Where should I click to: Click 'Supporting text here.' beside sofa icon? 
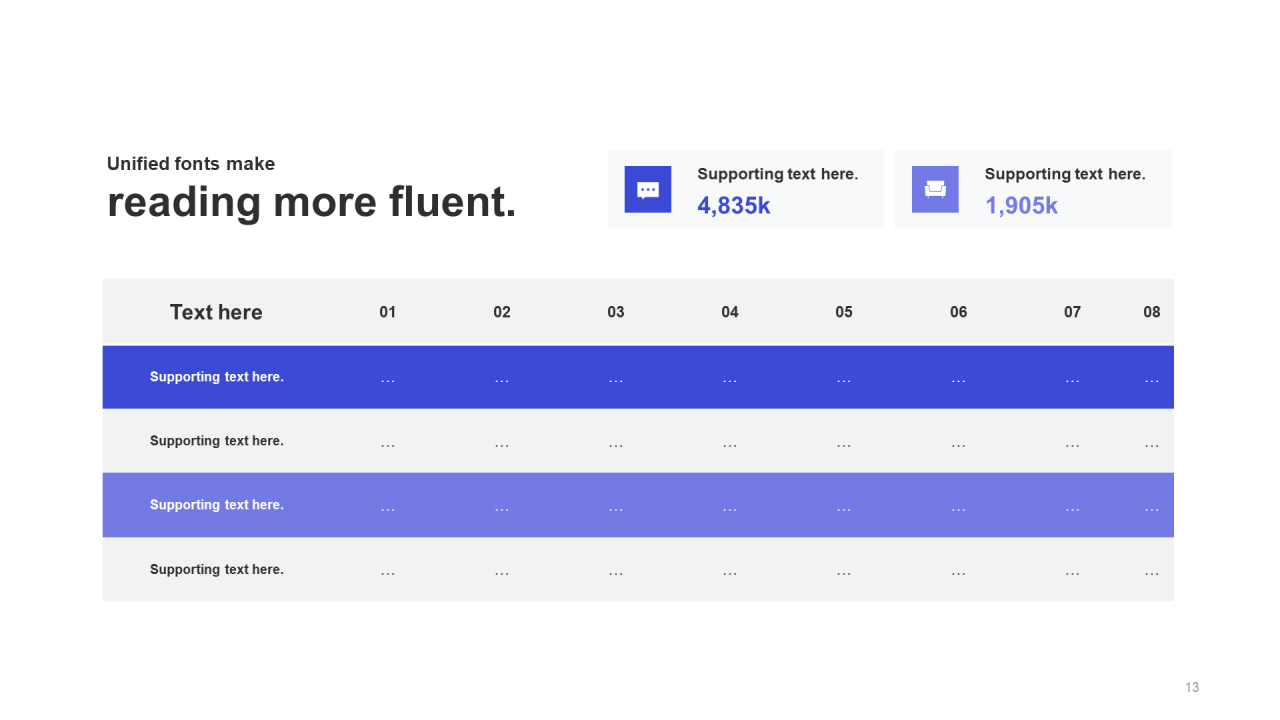tap(1065, 174)
